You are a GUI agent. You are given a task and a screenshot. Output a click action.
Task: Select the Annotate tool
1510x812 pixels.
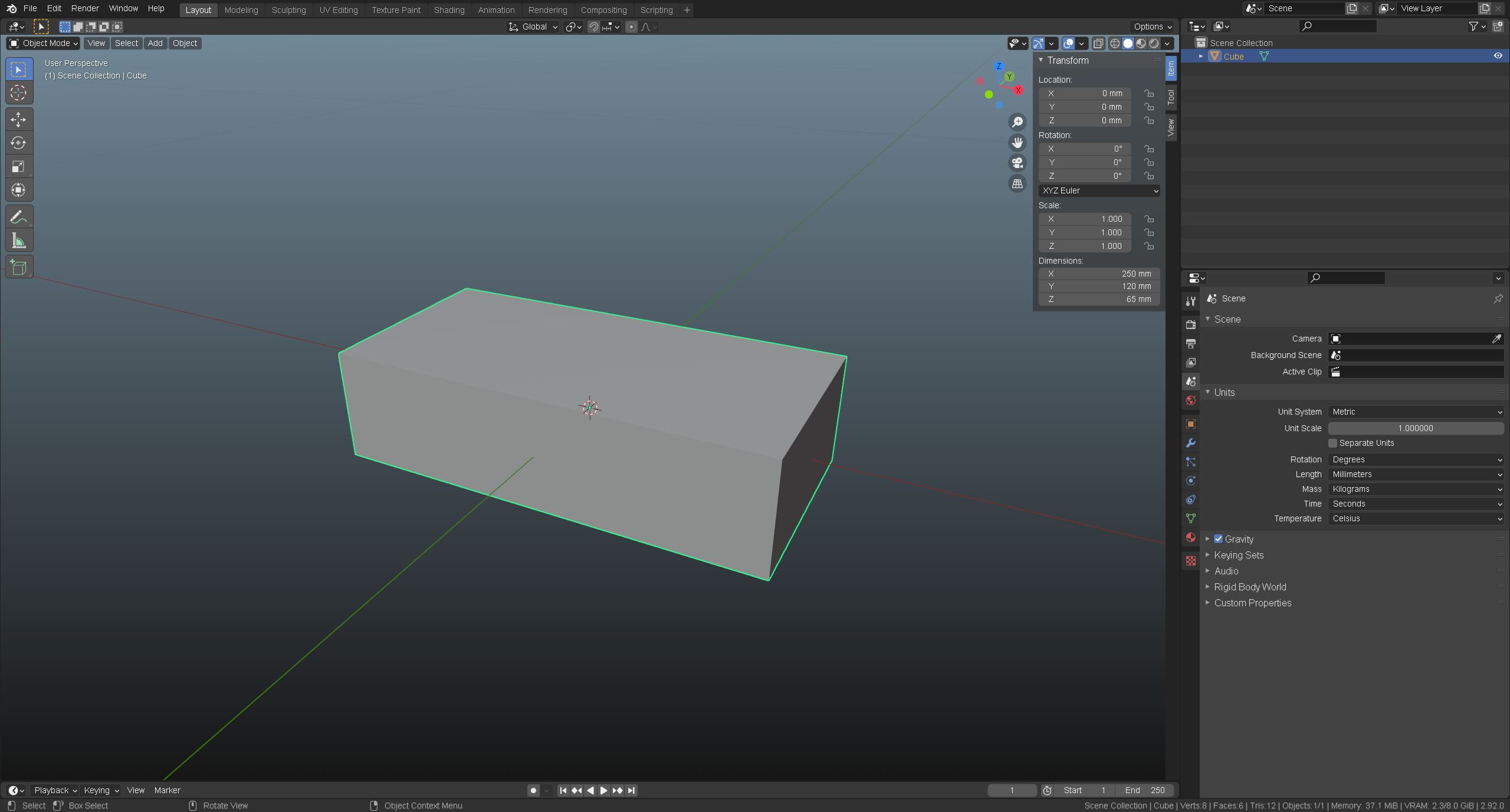19,217
